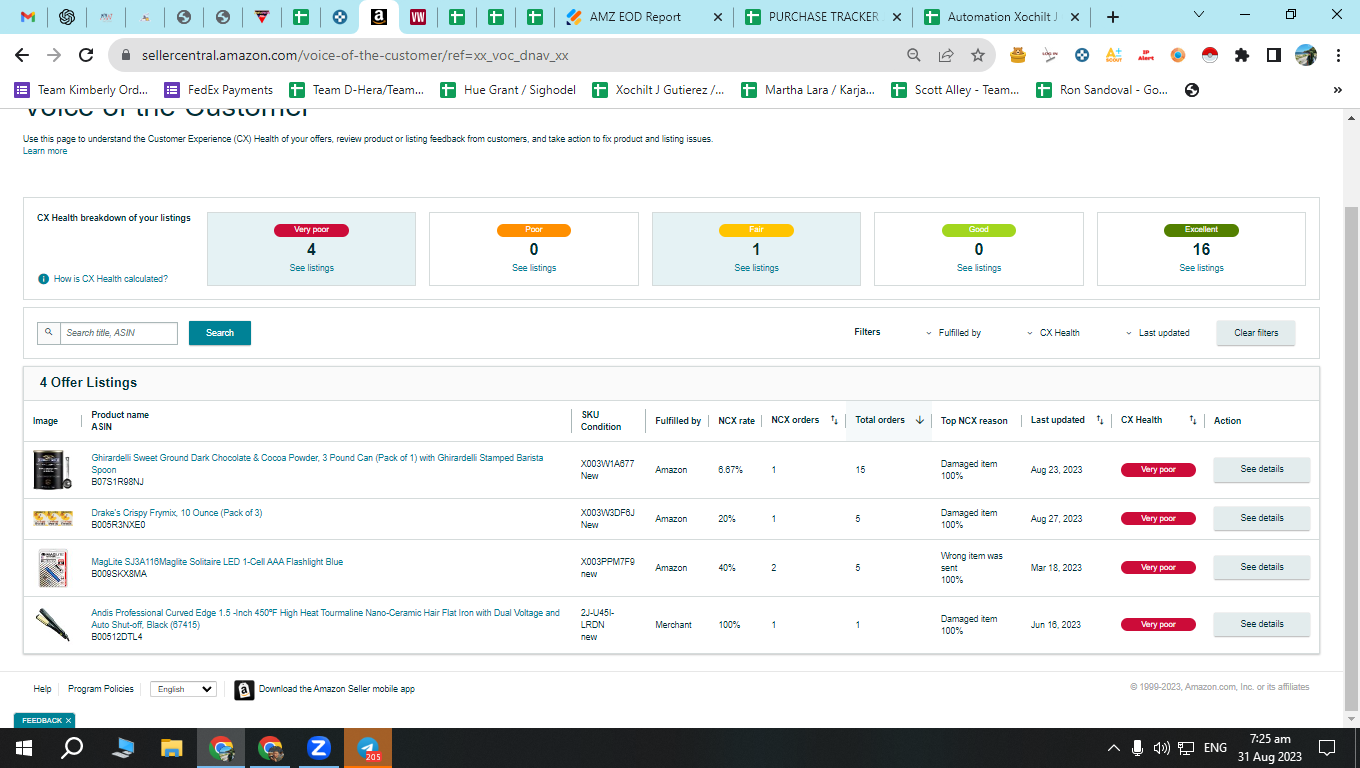Open the Hue Grant / Sighodel bookmark
The image size is (1360, 768).
(508, 90)
